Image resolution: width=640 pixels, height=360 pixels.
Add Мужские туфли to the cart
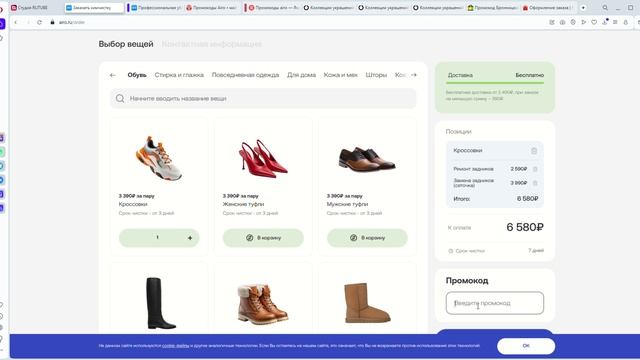pyautogui.click(x=367, y=238)
